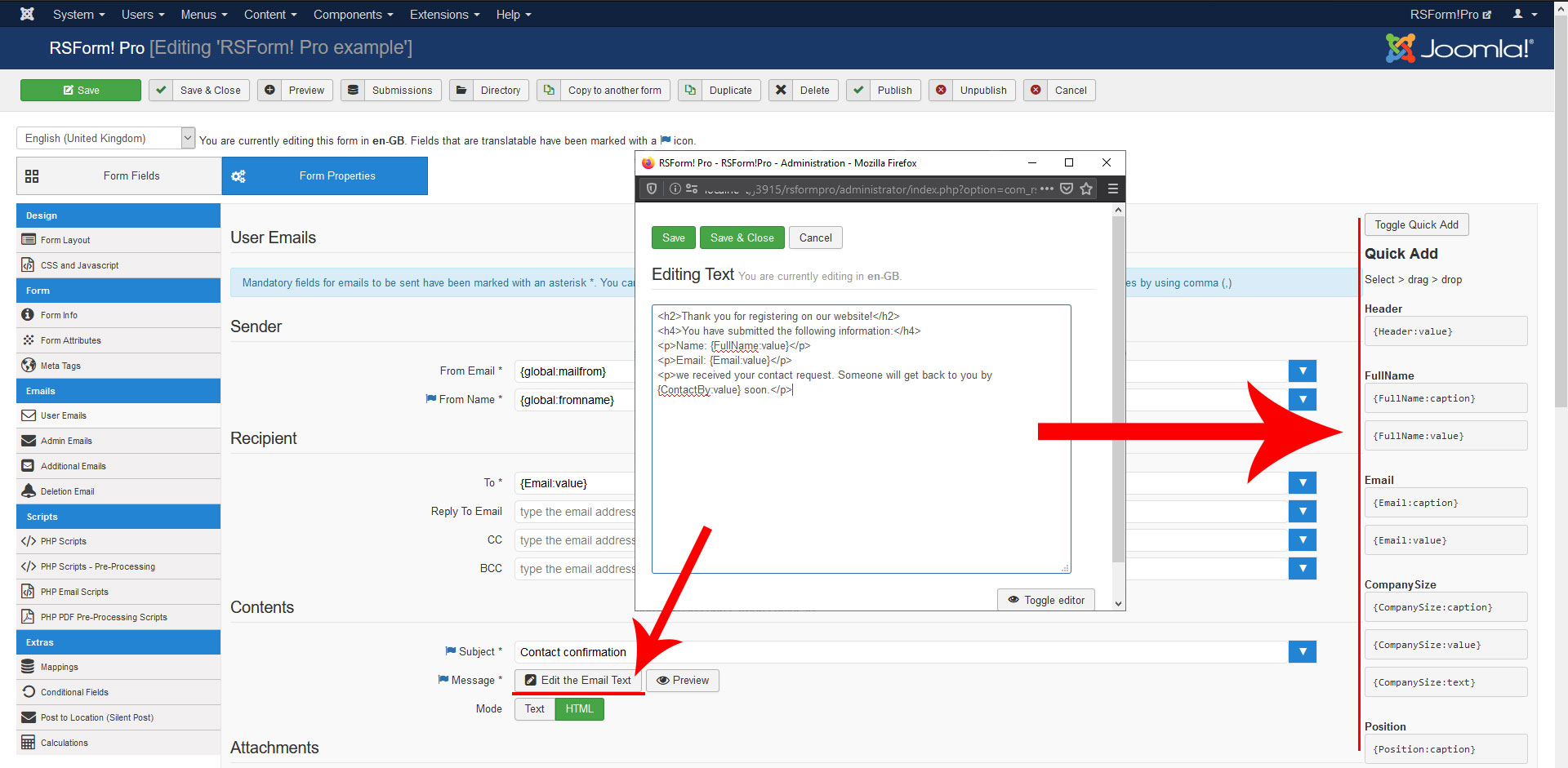Screen dimensions: 1568x768
Task: Open the BCC field dropdown arrow
Action: click(x=1303, y=569)
